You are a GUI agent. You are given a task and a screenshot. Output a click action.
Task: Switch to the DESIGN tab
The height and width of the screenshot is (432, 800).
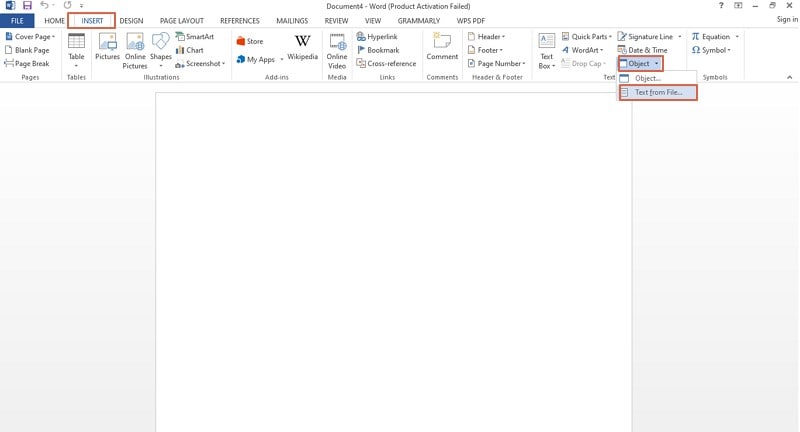click(131, 21)
